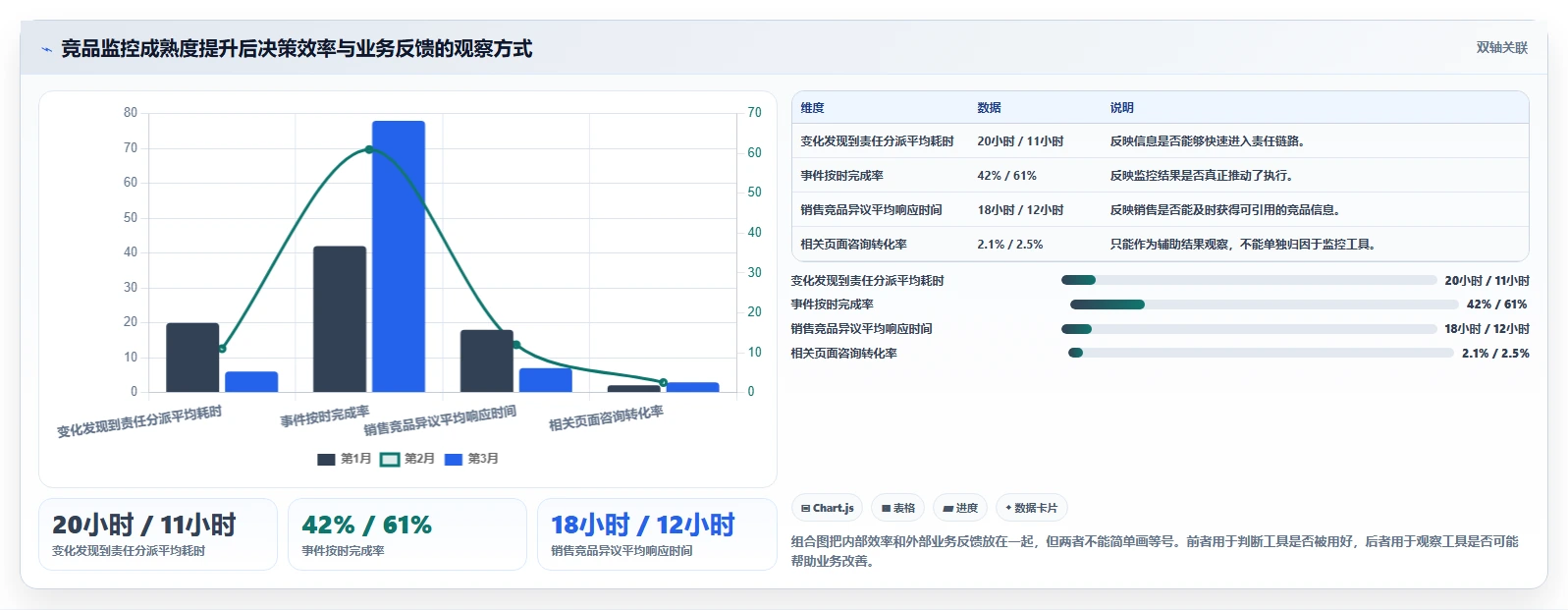The image size is (1568, 610).
Task: Click the tall blue 第3月 bar for 事件按时完成率
Action: tap(399, 256)
